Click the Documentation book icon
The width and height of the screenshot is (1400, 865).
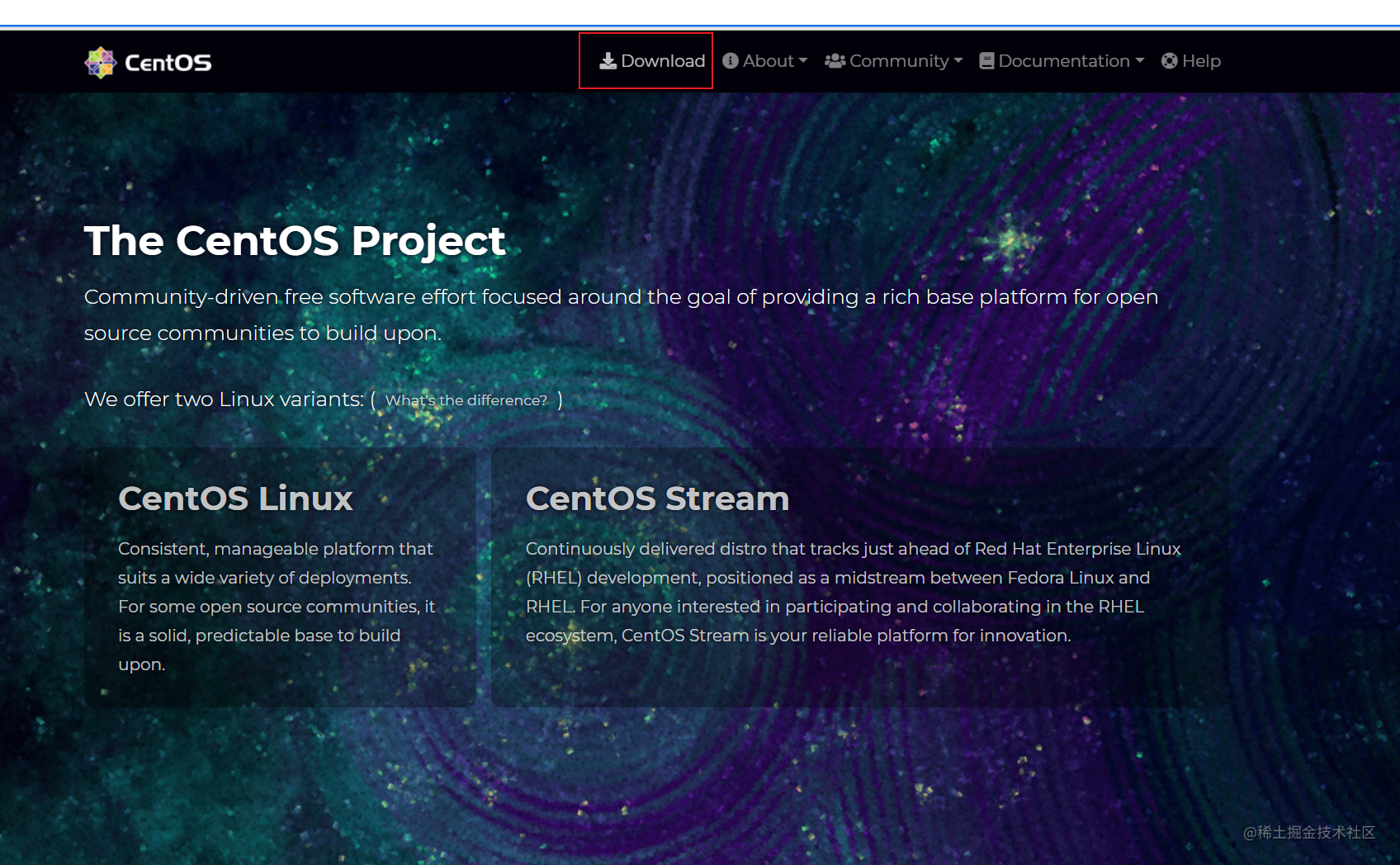point(986,61)
